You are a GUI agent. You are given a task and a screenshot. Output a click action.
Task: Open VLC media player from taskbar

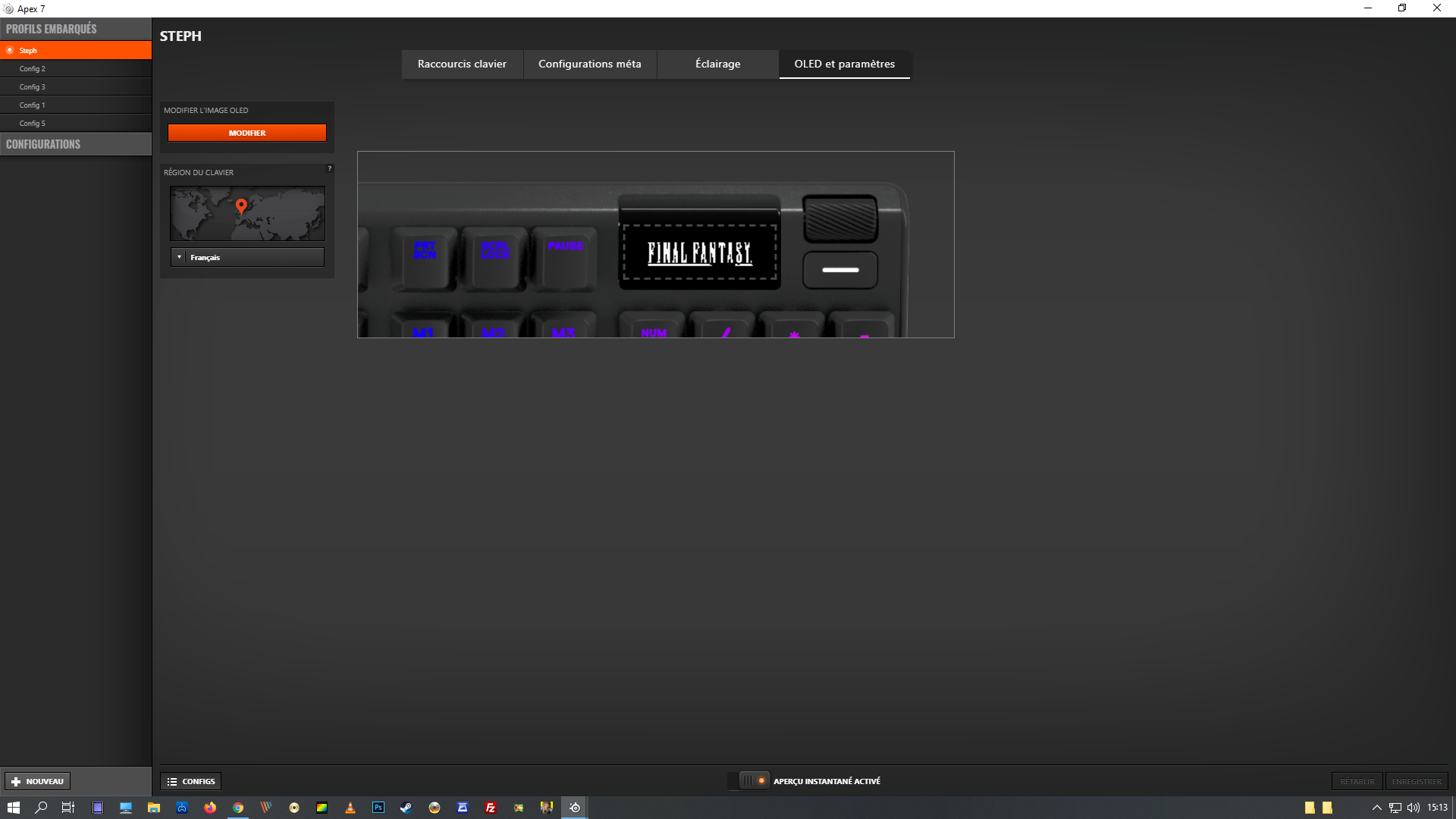pos(350,808)
